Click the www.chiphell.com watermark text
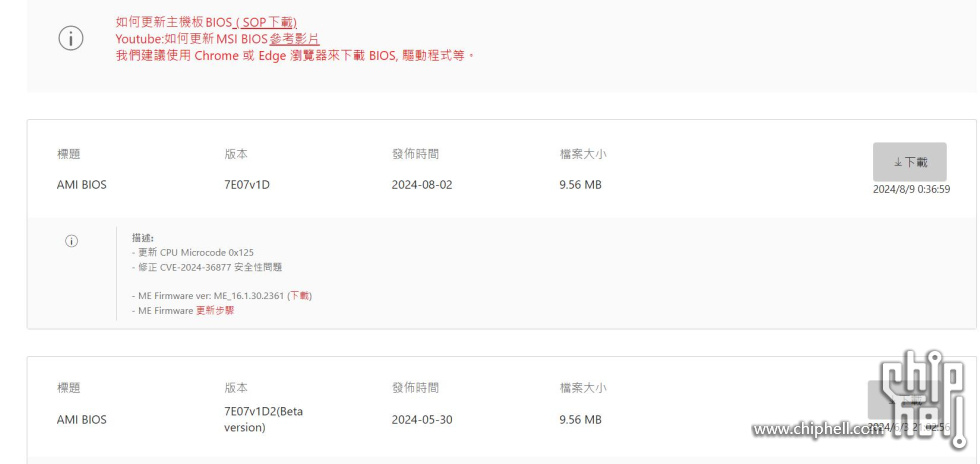Screen dimensions: 980x464 point(818,429)
